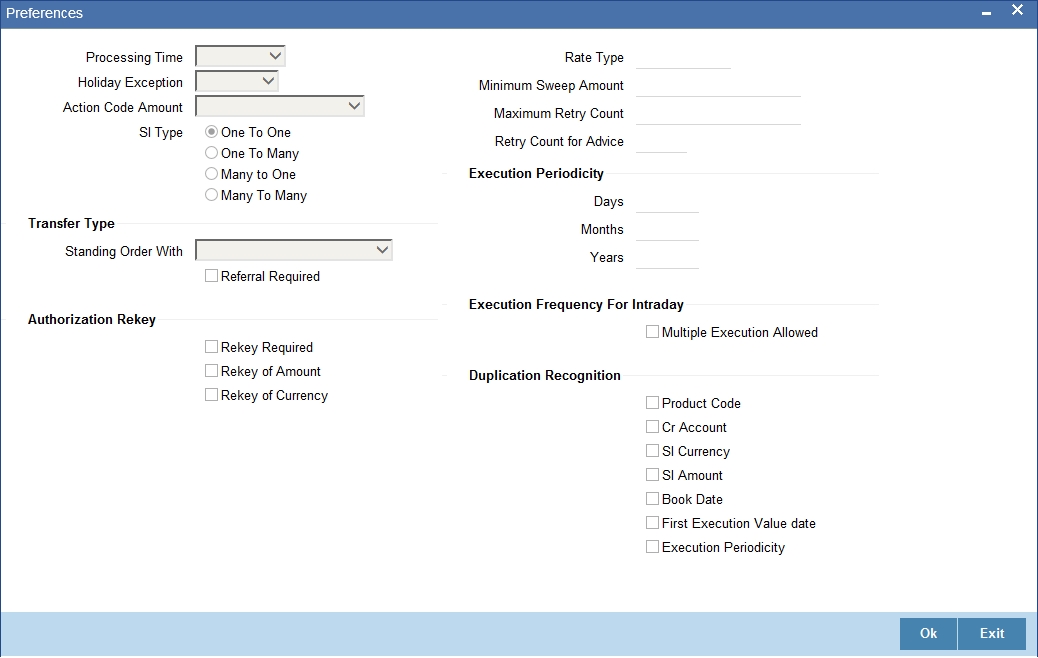This screenshot has width=1038, height=658.
Task: Tick the Rekey Required checkbox
Action: coord(211,347)
